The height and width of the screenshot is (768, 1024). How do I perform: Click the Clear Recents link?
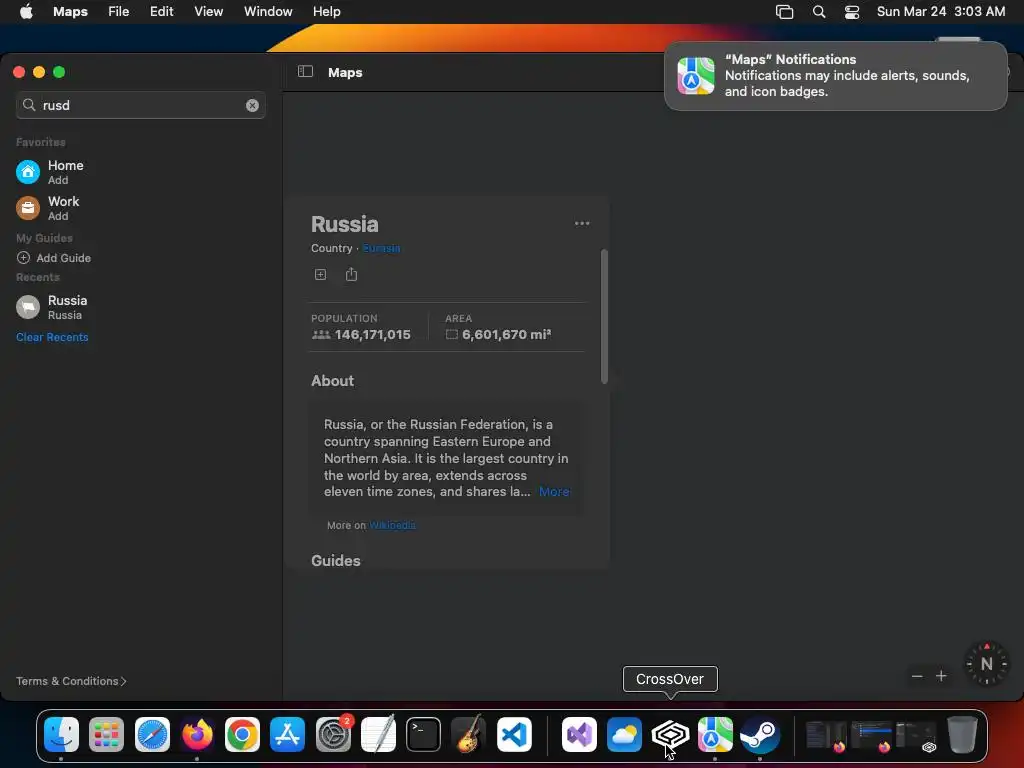(x=52, y=337)
